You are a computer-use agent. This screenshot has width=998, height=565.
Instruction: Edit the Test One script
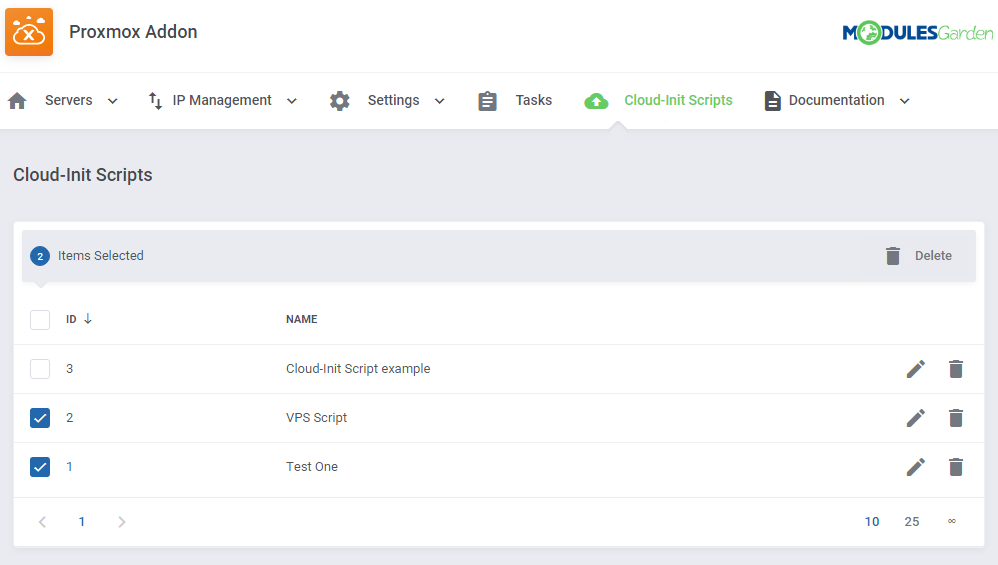pyautogui.click(x=916, y=467)
